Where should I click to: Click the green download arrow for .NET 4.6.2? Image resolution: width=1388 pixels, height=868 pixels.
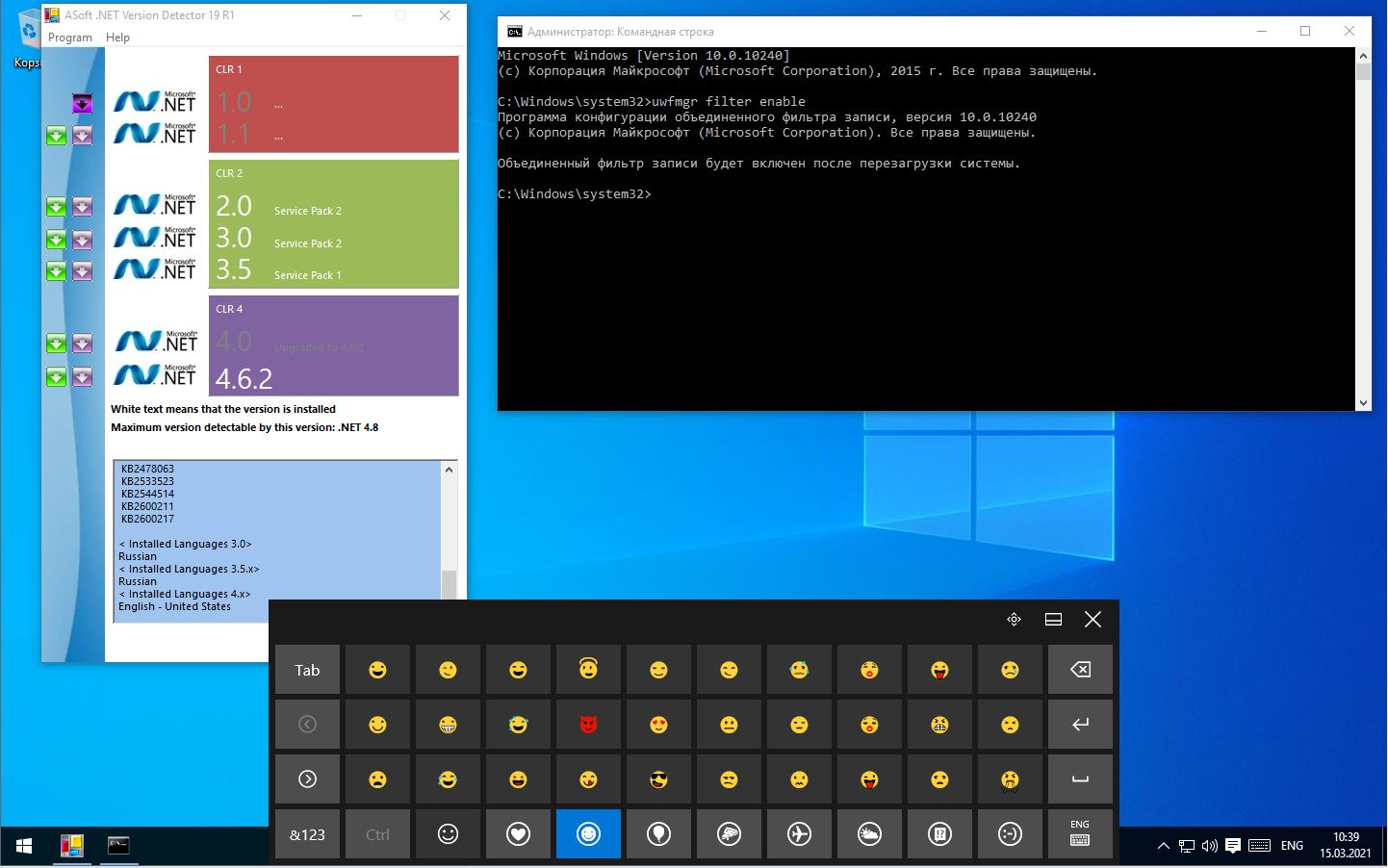[56, 377]
